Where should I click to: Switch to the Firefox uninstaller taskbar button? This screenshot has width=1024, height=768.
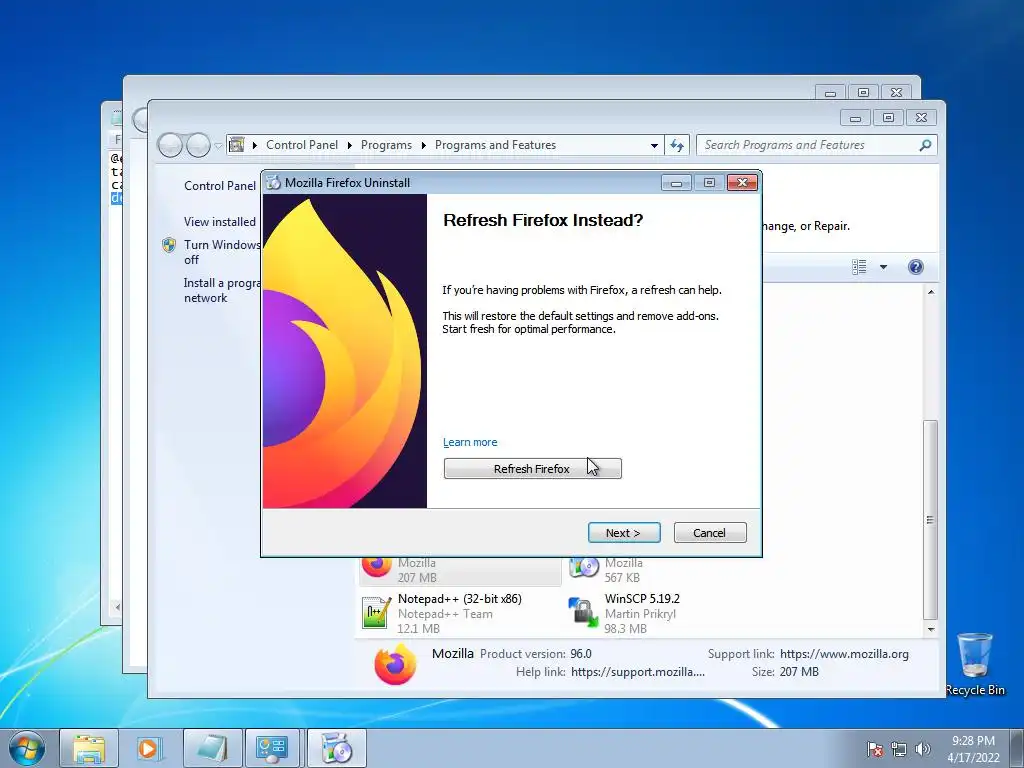click(337, 748)
